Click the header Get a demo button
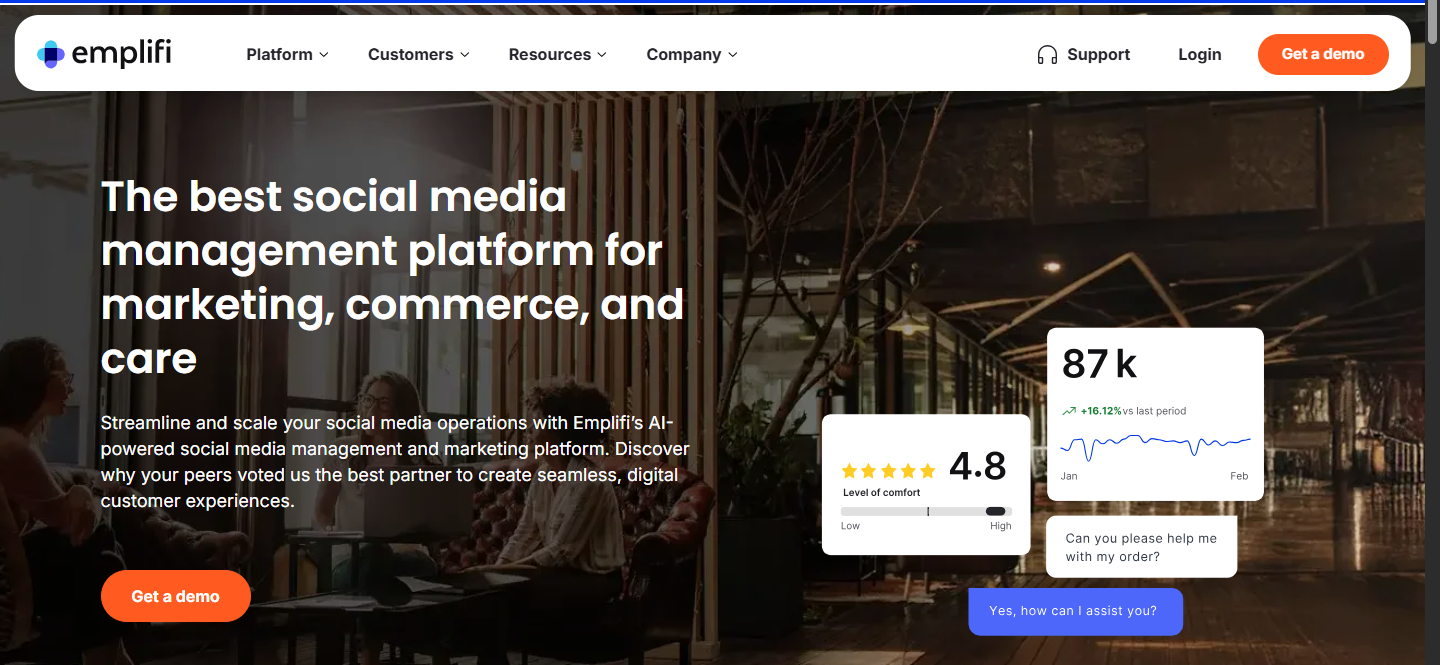Image resolution: width=1440 pixels, height=665 pixels. pyautogui.click(x=1323, y=54)
